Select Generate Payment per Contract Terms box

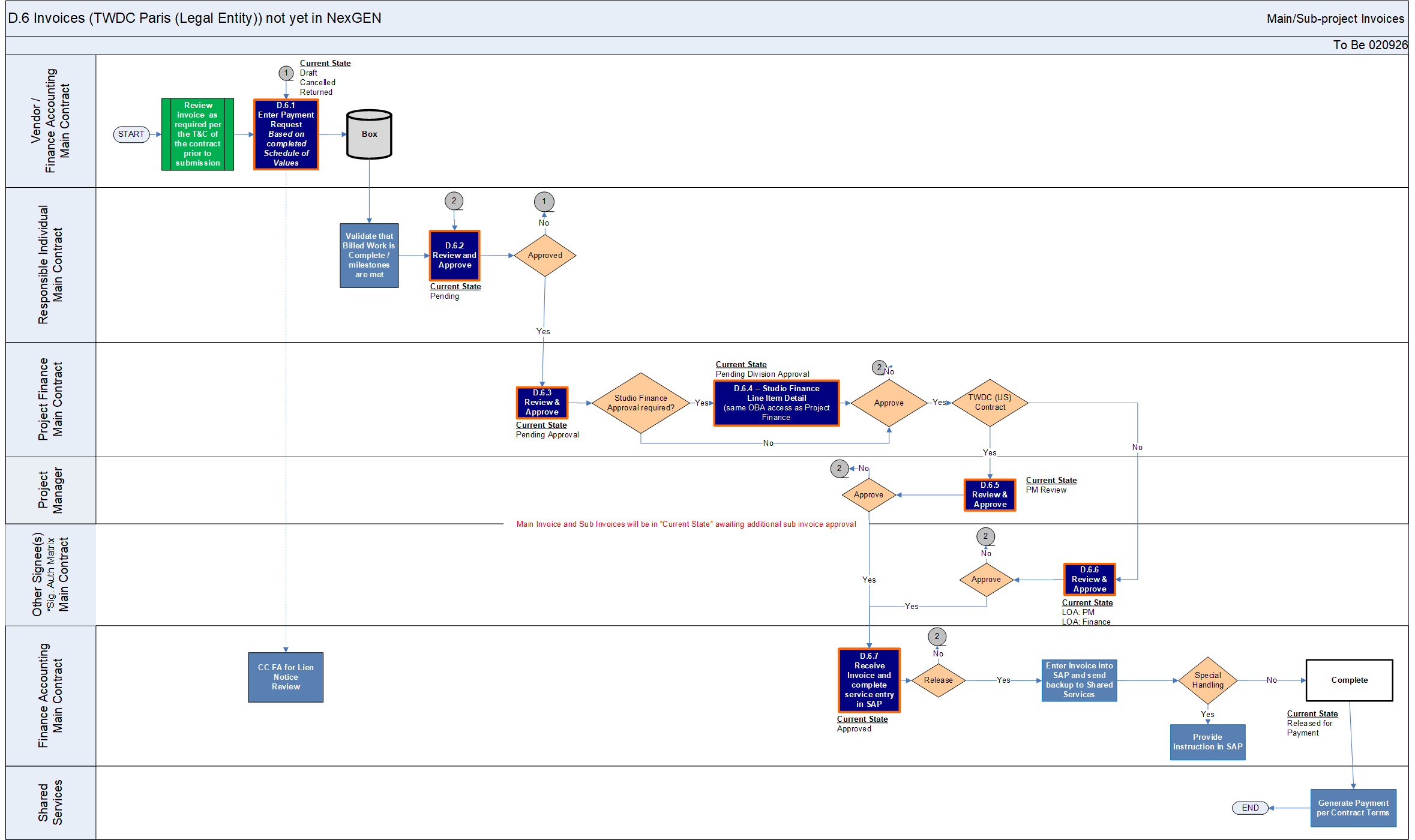[1353, 808]
